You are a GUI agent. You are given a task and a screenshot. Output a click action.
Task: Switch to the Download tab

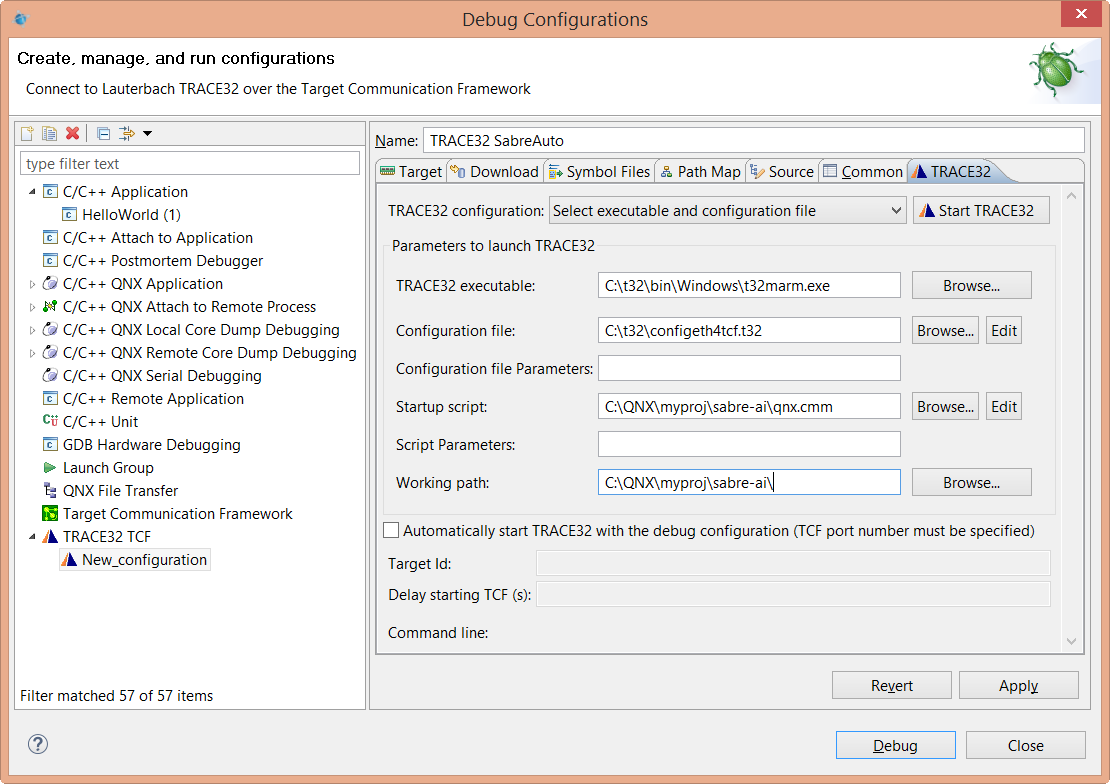(495, 171)
